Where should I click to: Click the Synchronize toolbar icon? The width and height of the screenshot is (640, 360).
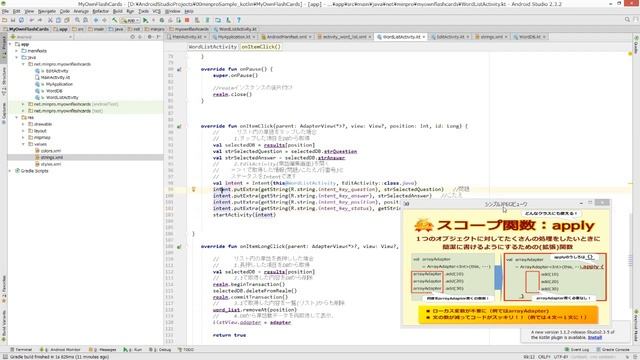pos(21,20)
